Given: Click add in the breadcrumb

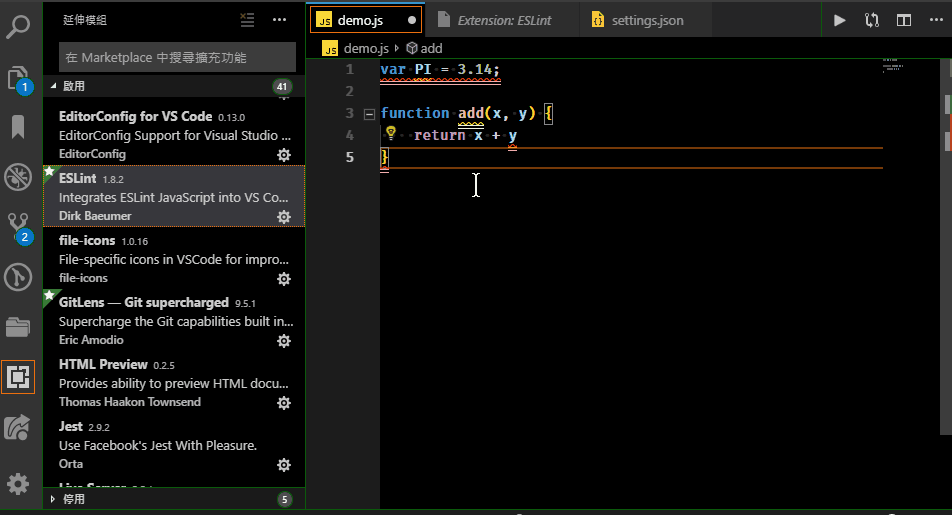Looking at the screenshot, I should (431, 48).
